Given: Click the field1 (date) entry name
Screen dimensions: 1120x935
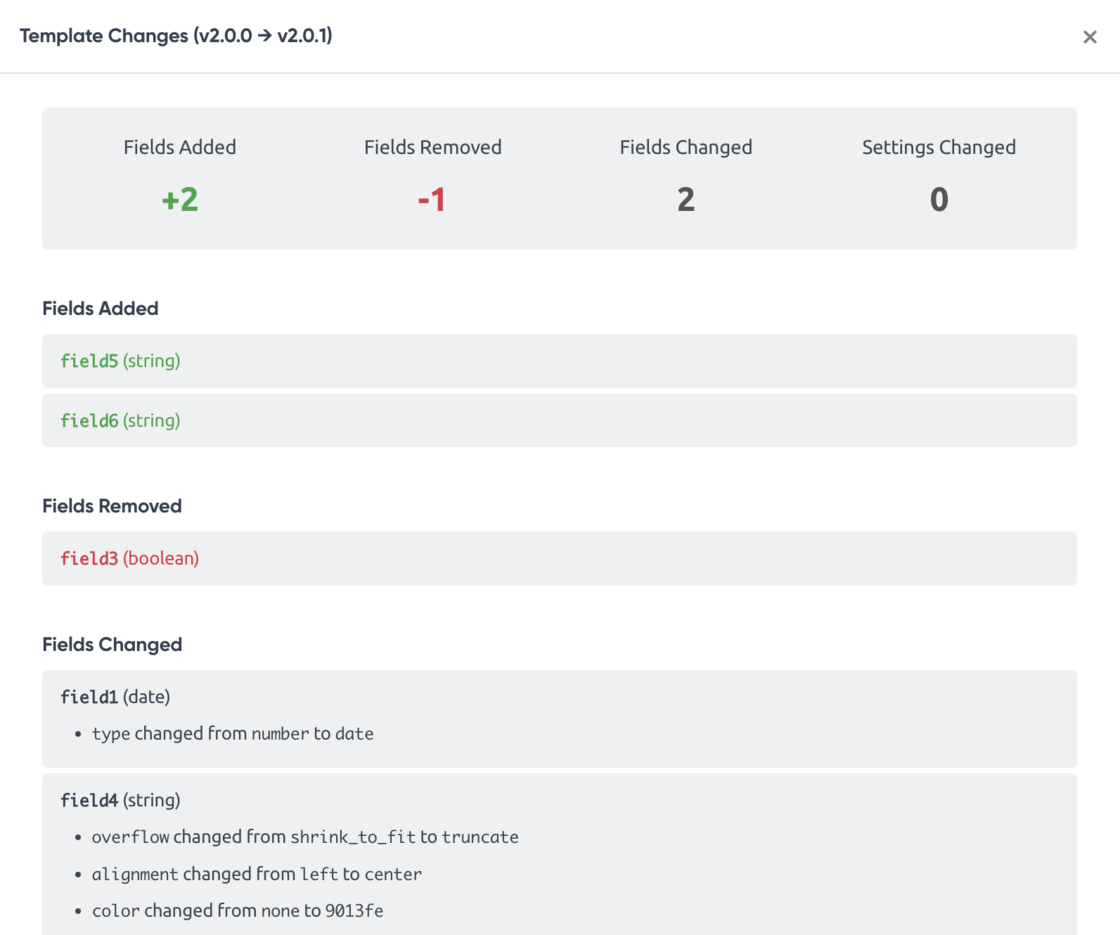Looking at the screenshot, I should click(115, 696).
